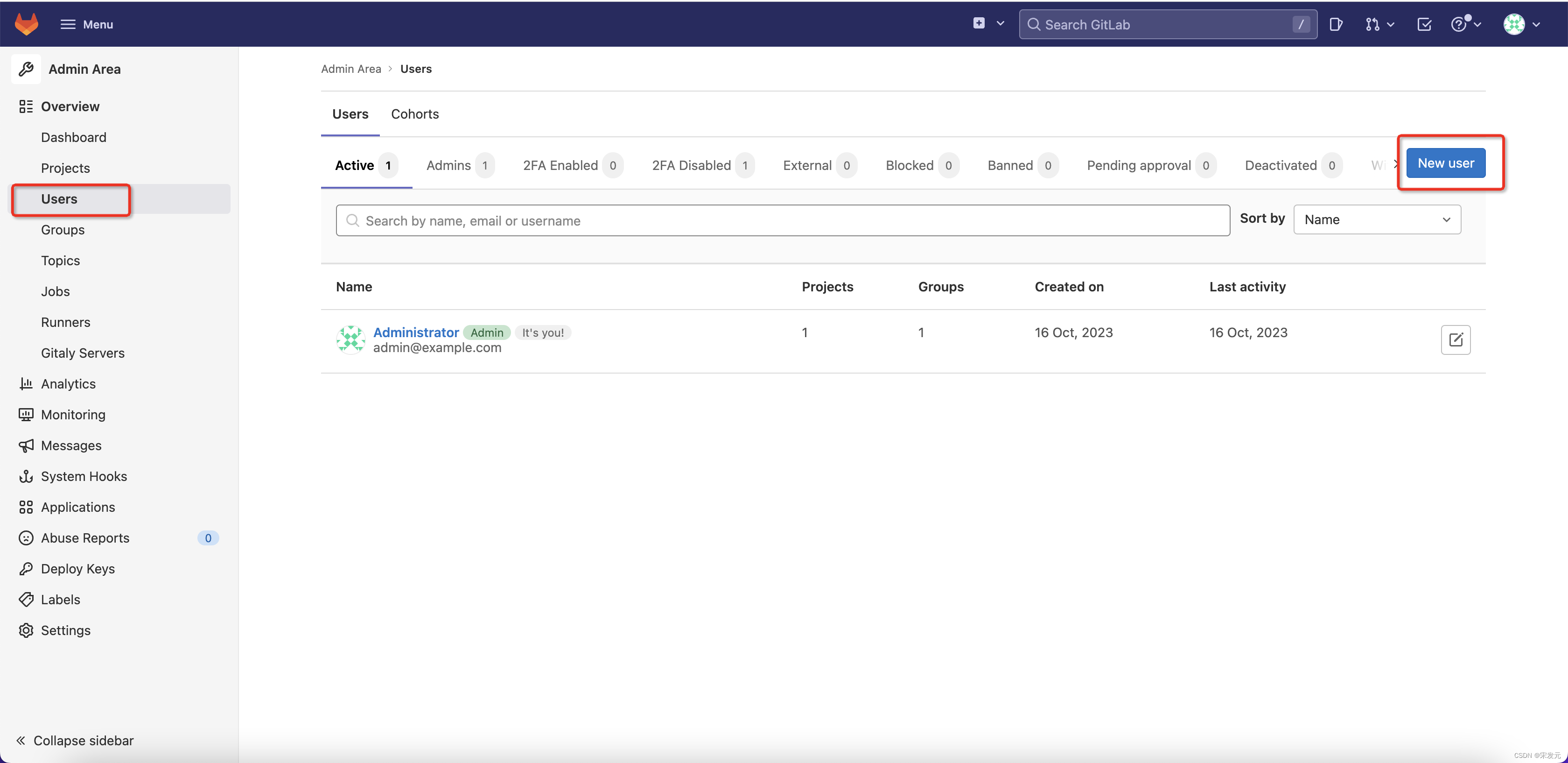The height and width of the screenshot is (763, 1568).
Task: Expand the user profile dropdown chevron
Action: pyautogui.click(x=1536, y=24)
